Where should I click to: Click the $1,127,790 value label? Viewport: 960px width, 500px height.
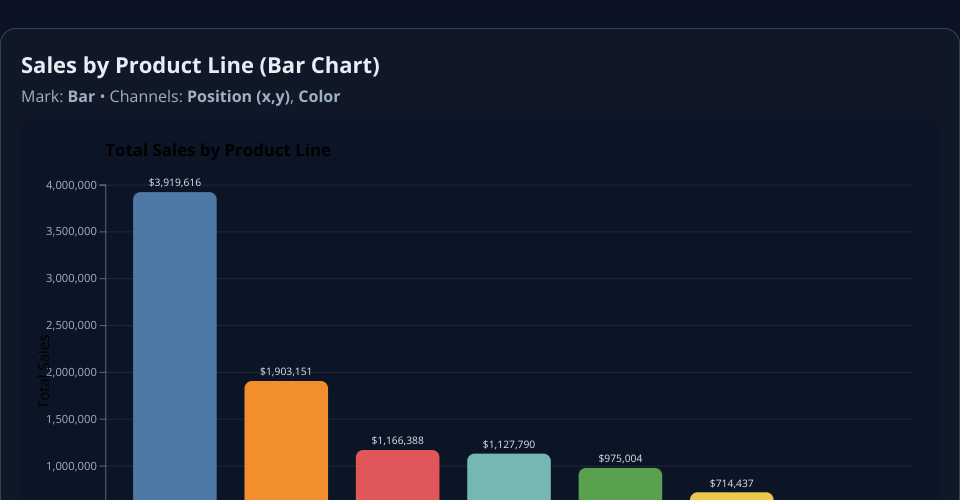(x=509, y=444)
